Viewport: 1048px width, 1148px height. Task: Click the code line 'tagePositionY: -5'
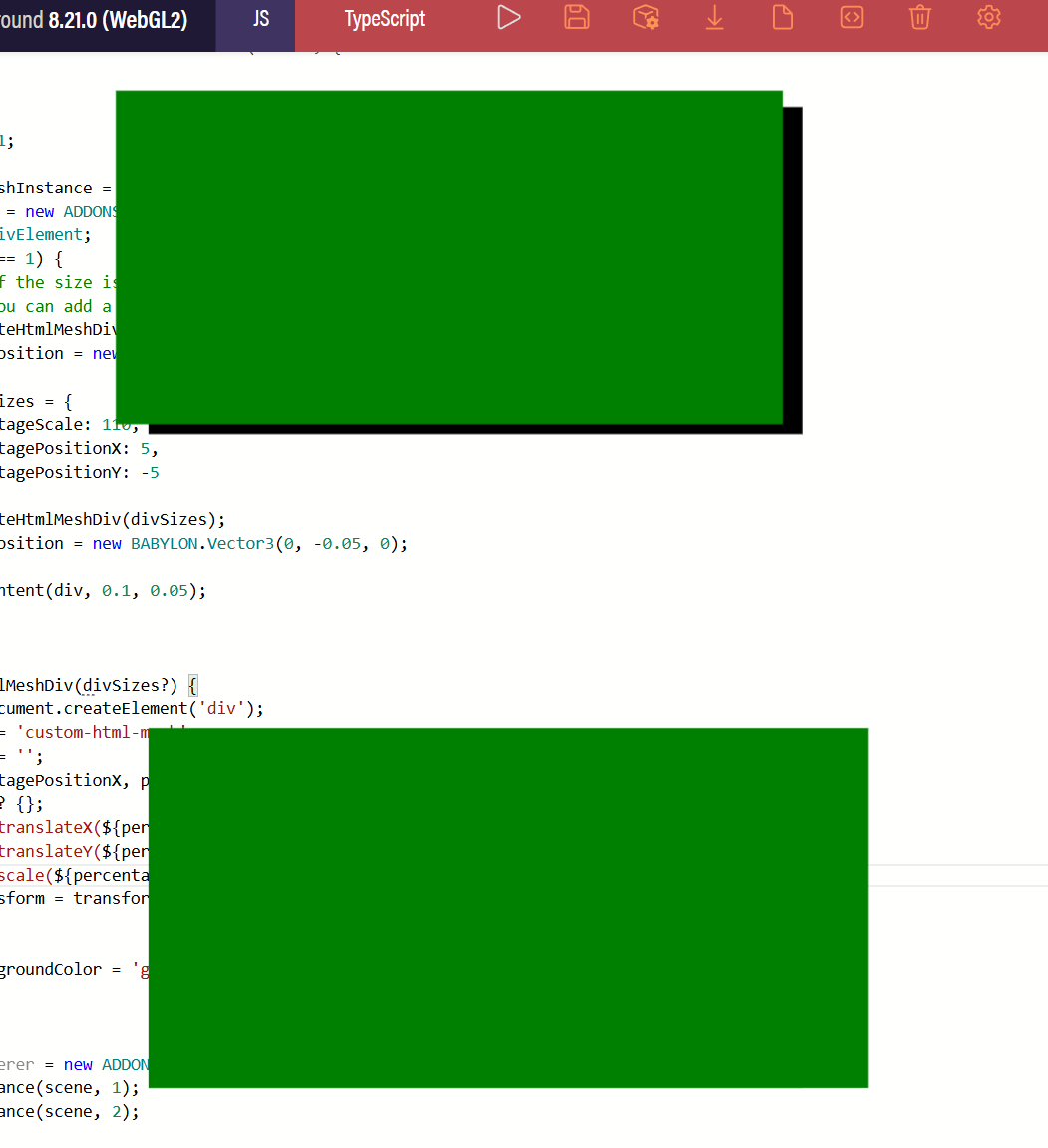click(x=79, y=472)
